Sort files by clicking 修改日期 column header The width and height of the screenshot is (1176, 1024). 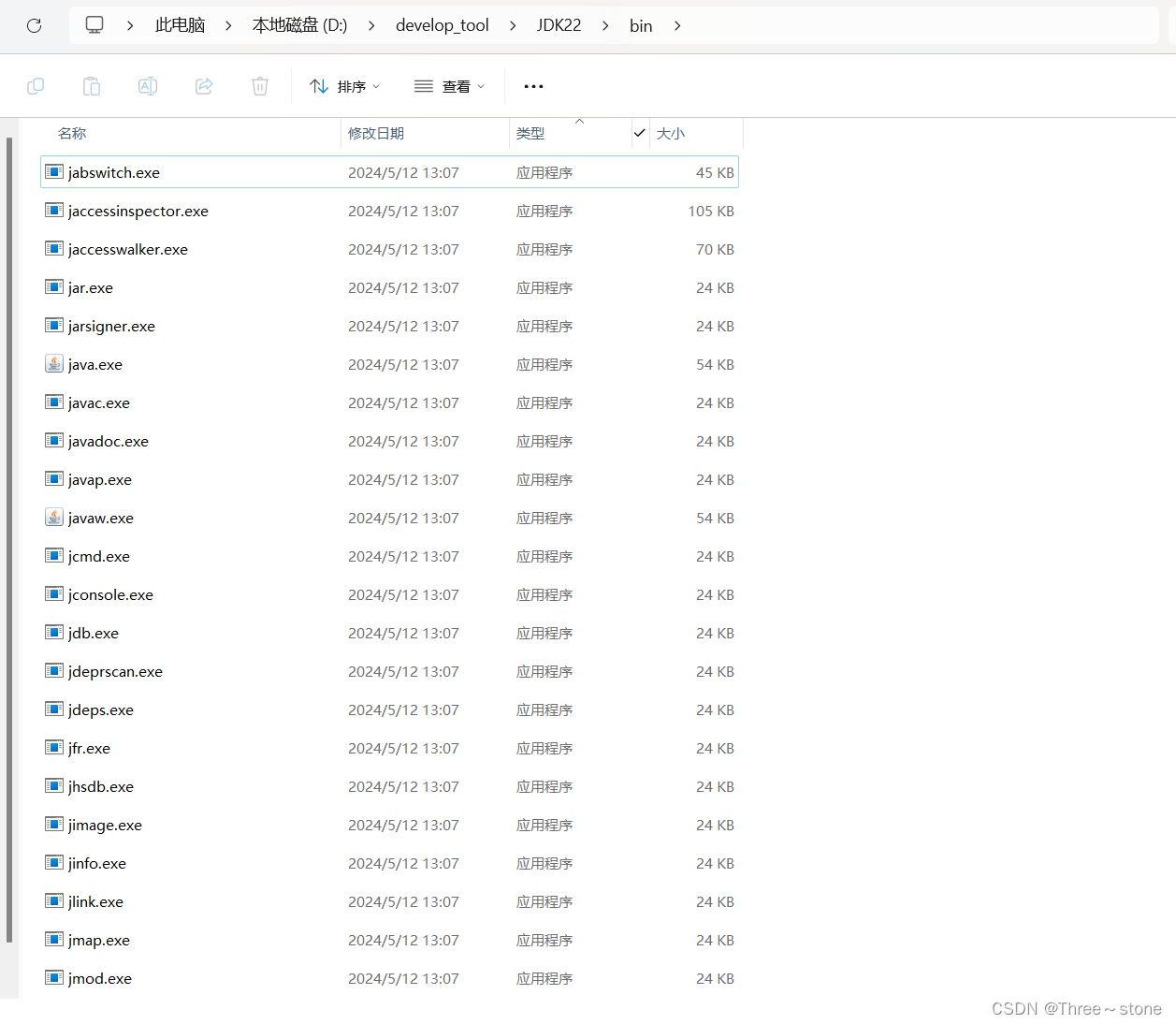coord(377,133)
